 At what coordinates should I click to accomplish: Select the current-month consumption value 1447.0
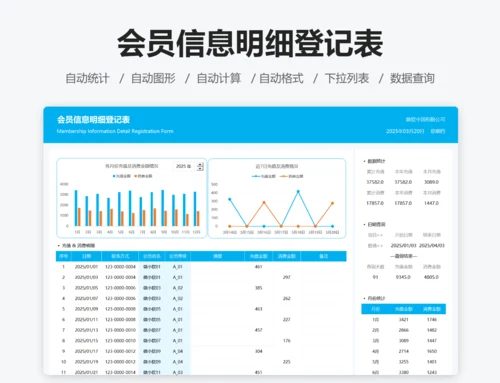coord(432,203)
